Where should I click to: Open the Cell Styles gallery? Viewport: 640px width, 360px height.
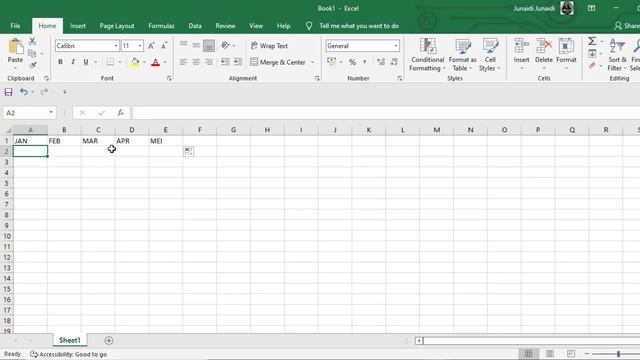pos(490,55)
